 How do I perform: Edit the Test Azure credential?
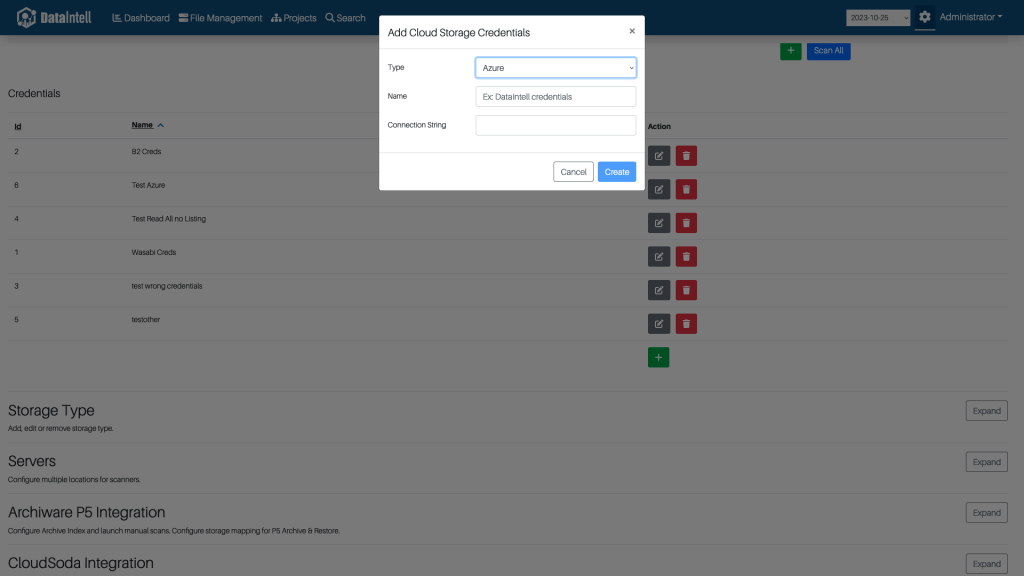pyautogui.click(x=659, y=189)
